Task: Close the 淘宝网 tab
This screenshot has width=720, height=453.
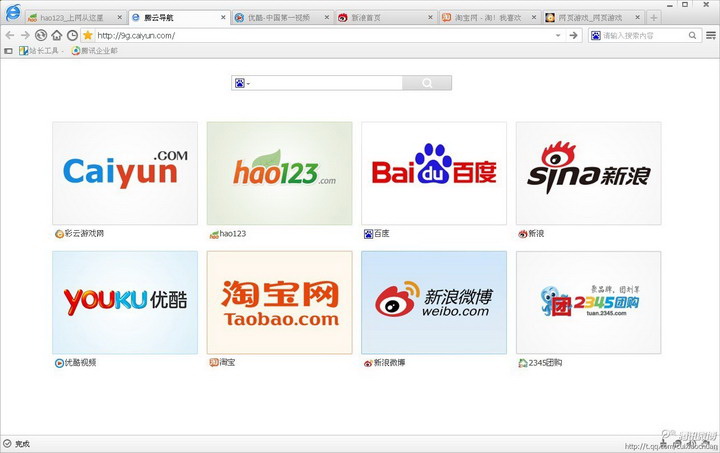Action: (x=534, y=17)
